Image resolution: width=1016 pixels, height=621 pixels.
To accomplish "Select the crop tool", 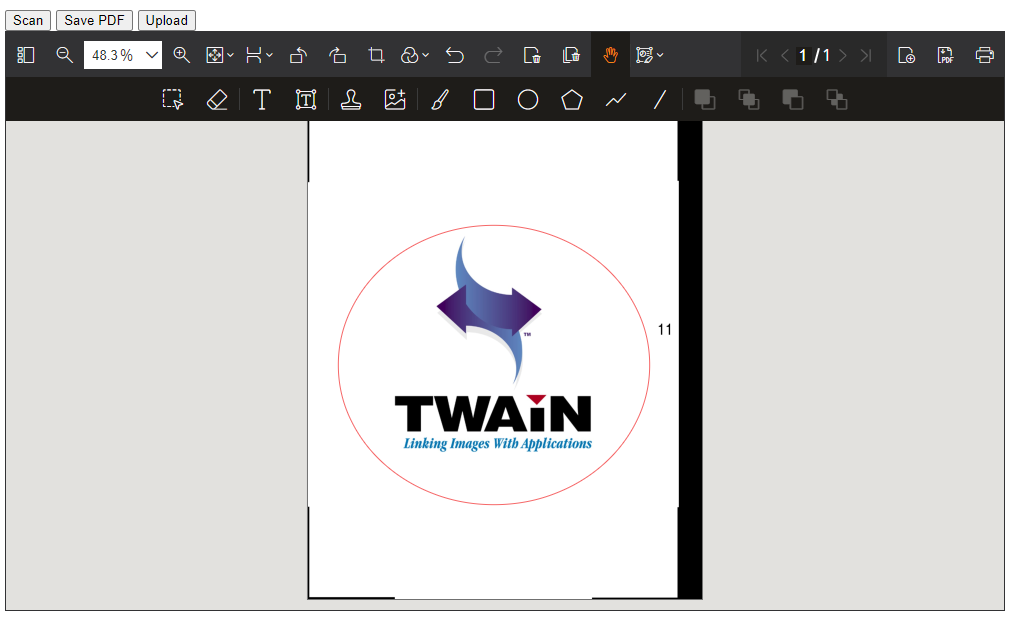I will 376,55.
